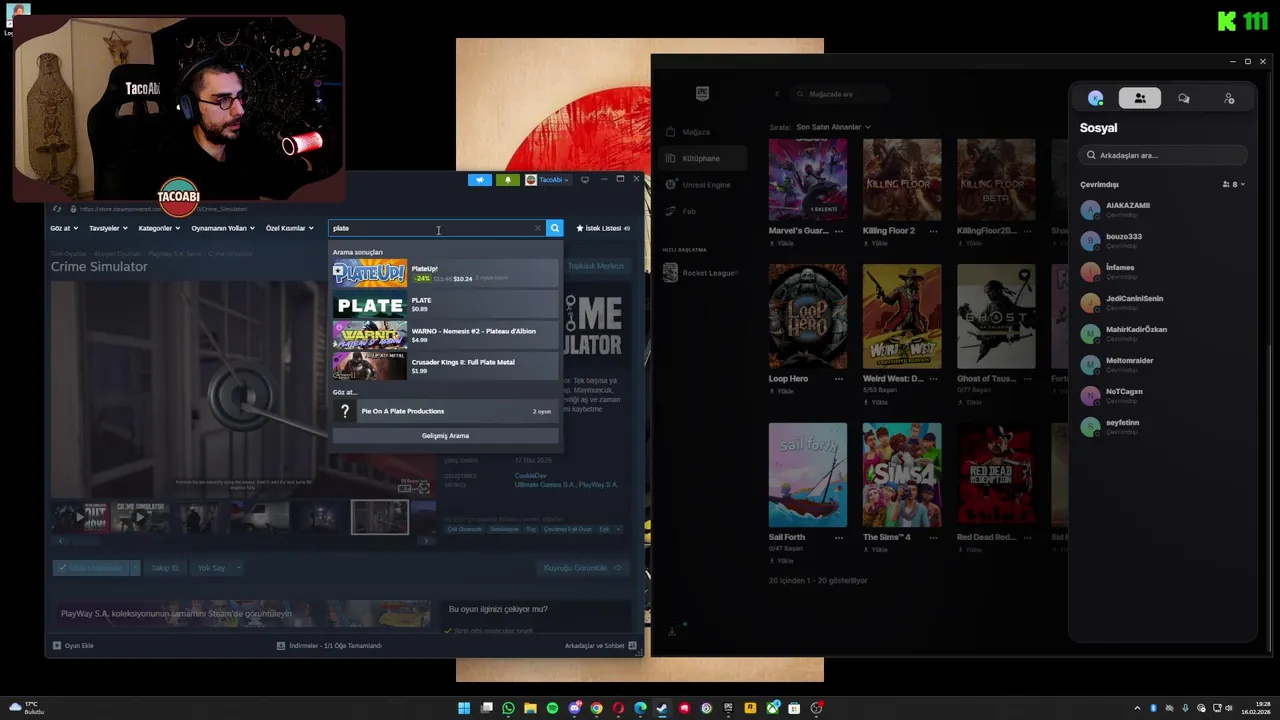Expand the Özel Kısımlar dropdown
Viewport: 1280px width, 720px height.
click(x=290, y=228)
